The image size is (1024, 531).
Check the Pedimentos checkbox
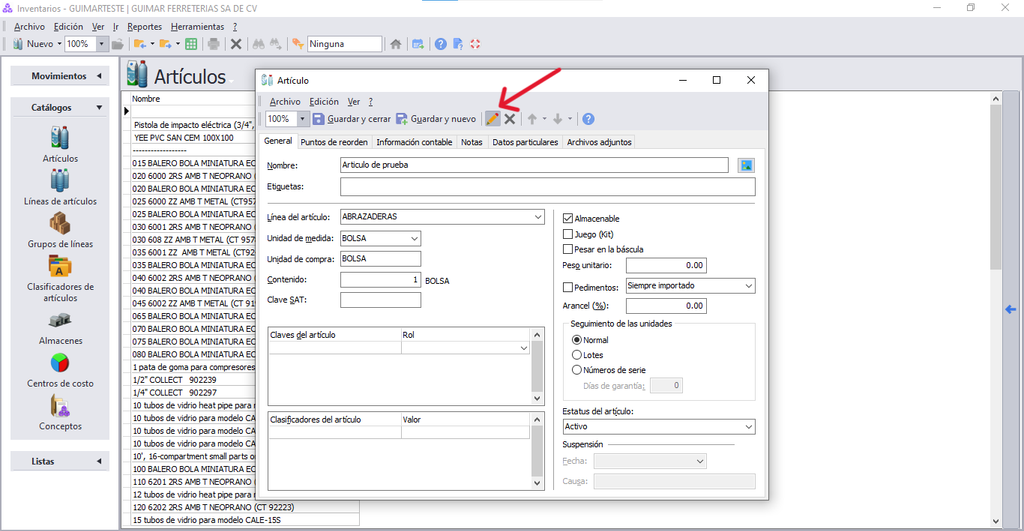click(x=568, y=287)
